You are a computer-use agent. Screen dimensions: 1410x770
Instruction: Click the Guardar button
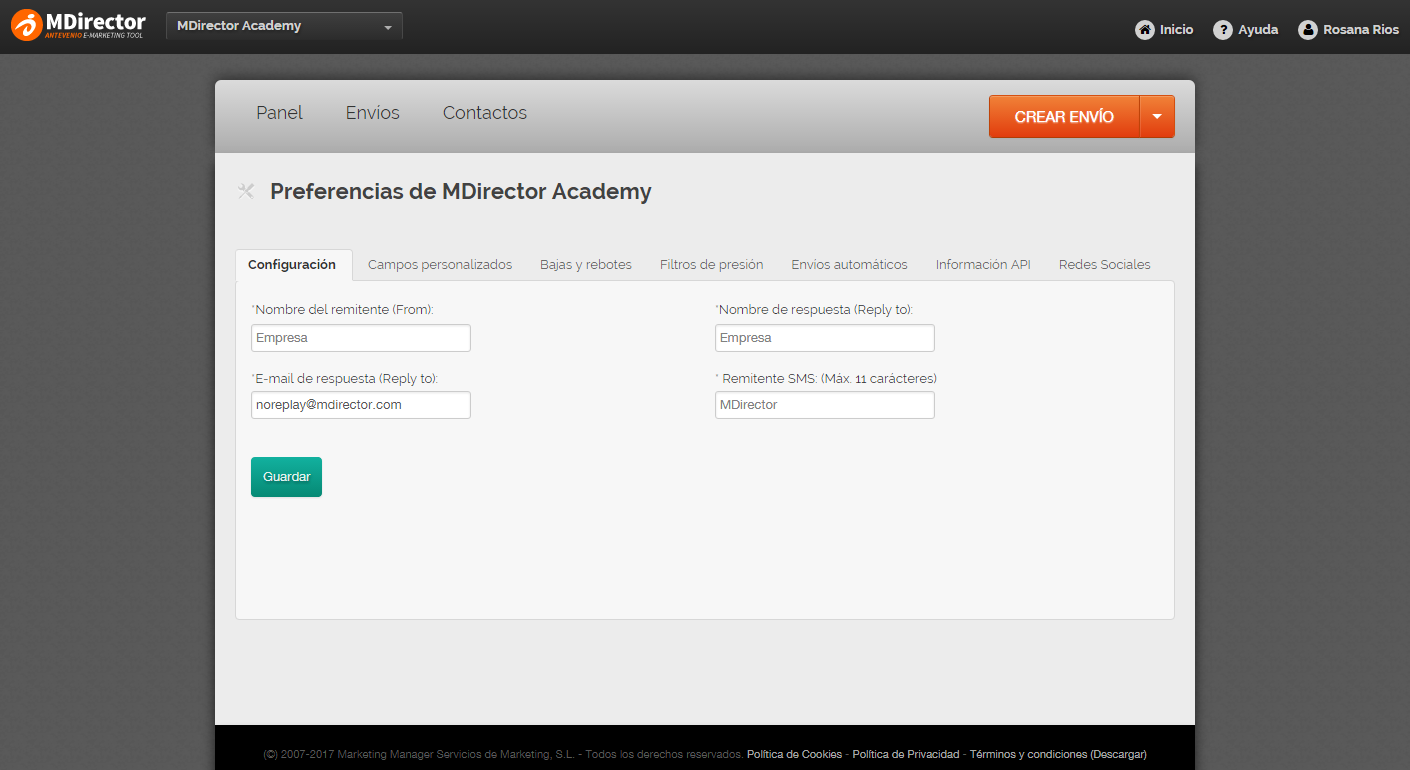(x=286, y=477)
